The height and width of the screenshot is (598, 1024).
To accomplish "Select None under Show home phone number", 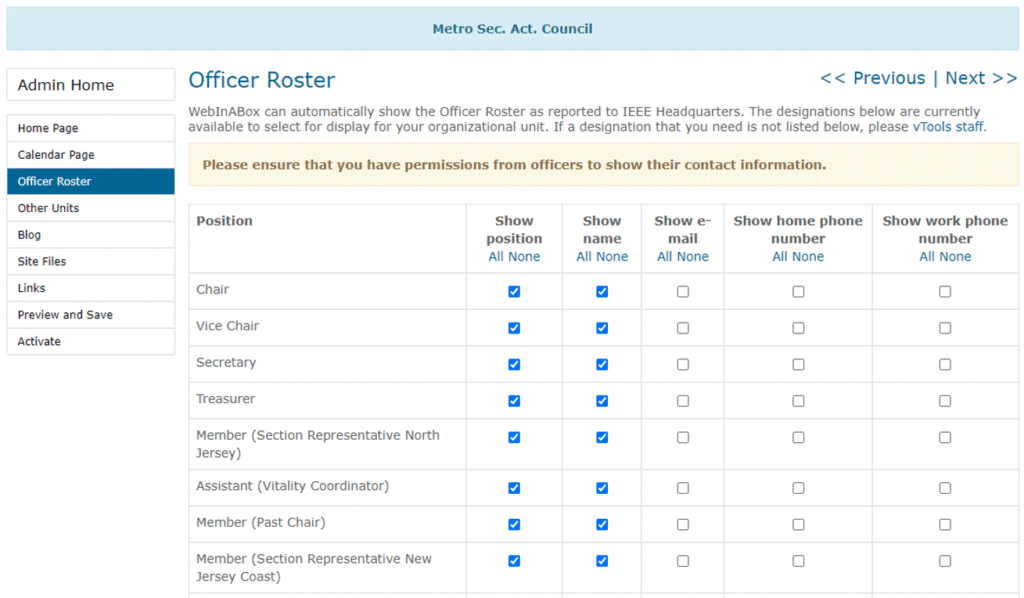I will pyautogui.click(x=808, y=257).
